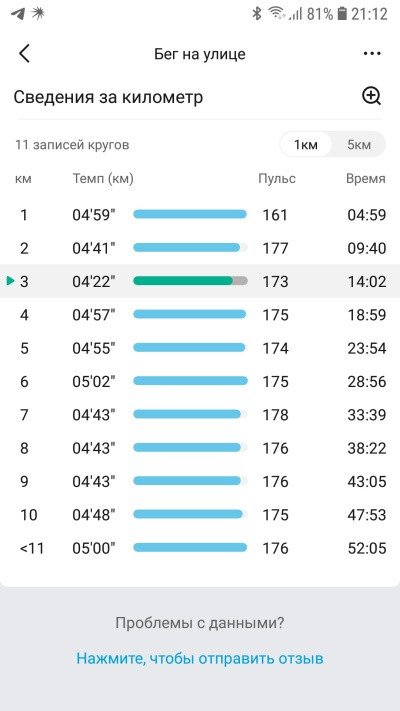Tap the Бег на улице title
The width and height of the screenshot is (400, 711).
coord(200,54)
